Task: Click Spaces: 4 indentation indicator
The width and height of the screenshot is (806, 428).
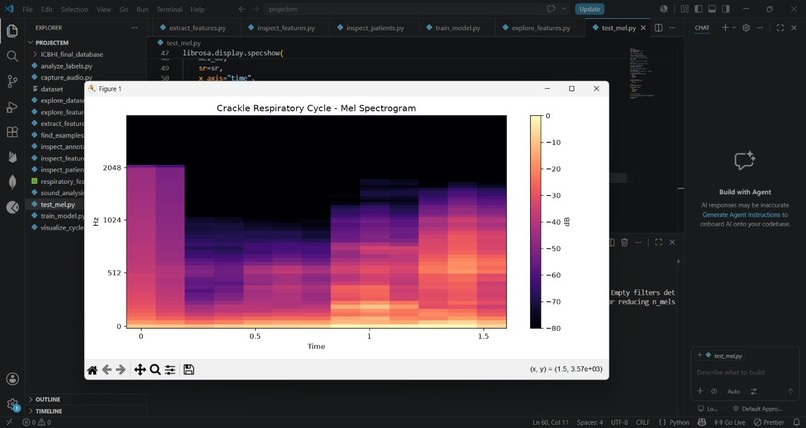Action: tap(590, 422)
